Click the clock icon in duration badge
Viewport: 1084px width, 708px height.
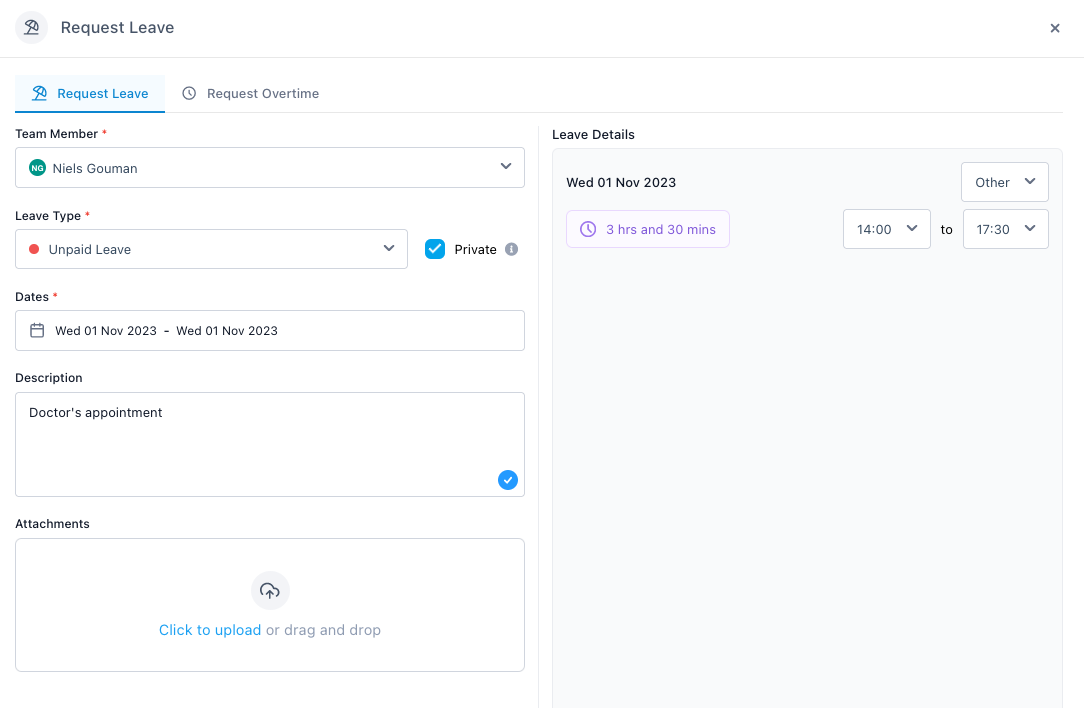click(x=588, y=230)
